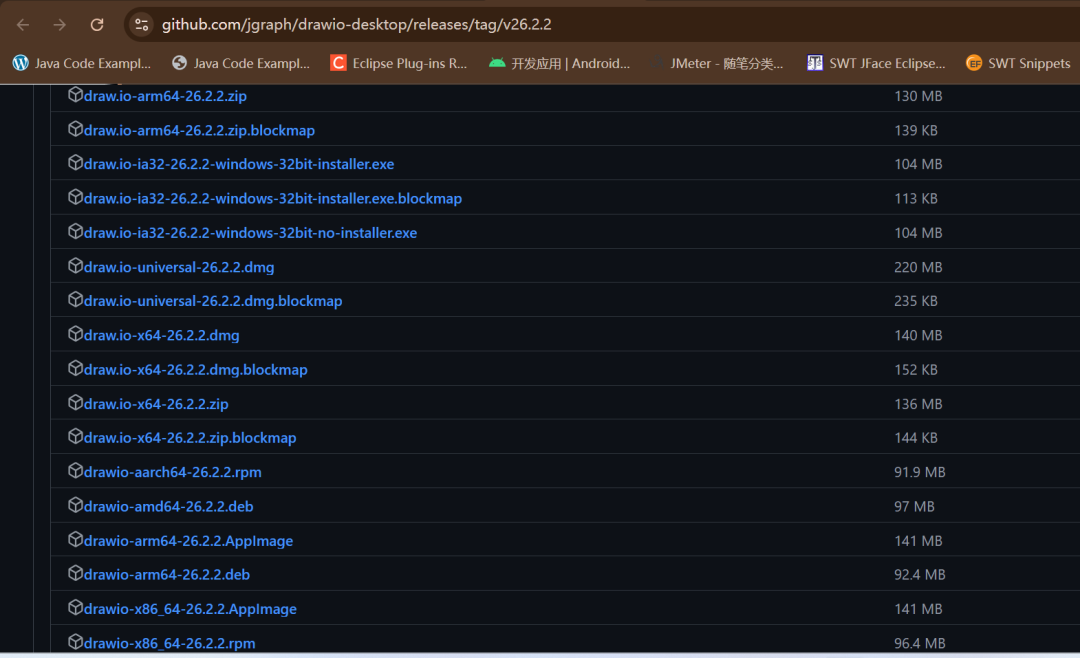Screen dimensions: 1080x658
Task: Download draw.io-universal-26.2.2.dmg.blockmap
Action: (213, 301)
